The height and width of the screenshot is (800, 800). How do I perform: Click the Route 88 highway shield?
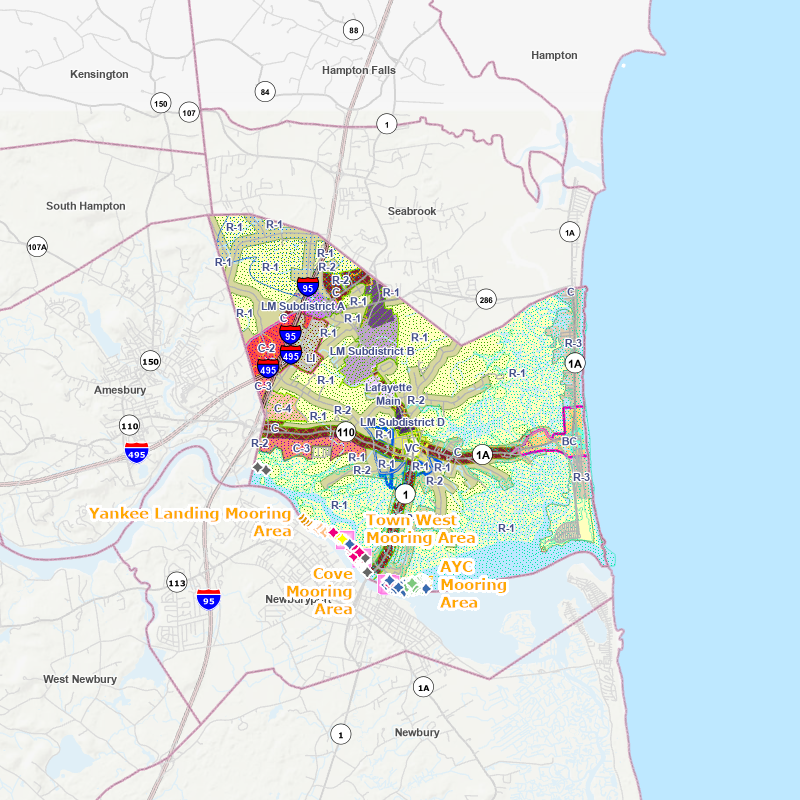point(353,30)
